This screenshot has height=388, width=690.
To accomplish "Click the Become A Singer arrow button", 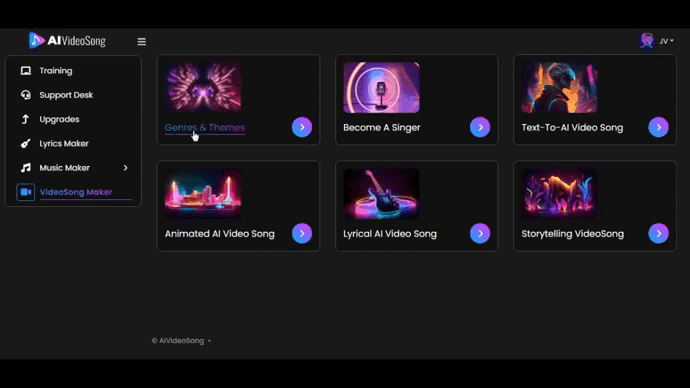I will click(x=480, y=127).
